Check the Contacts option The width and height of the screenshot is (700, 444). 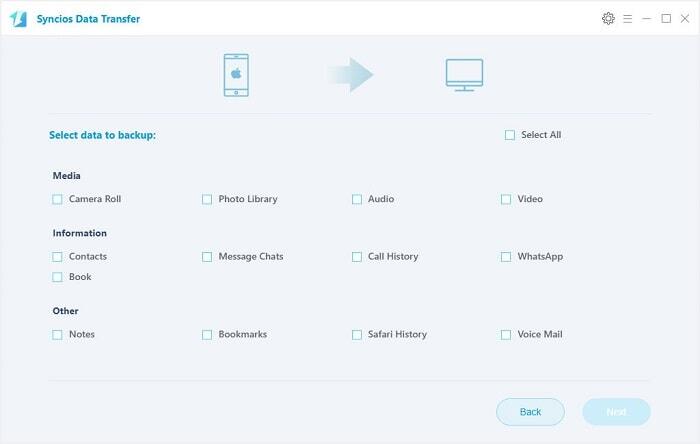(x=58, y=257)
